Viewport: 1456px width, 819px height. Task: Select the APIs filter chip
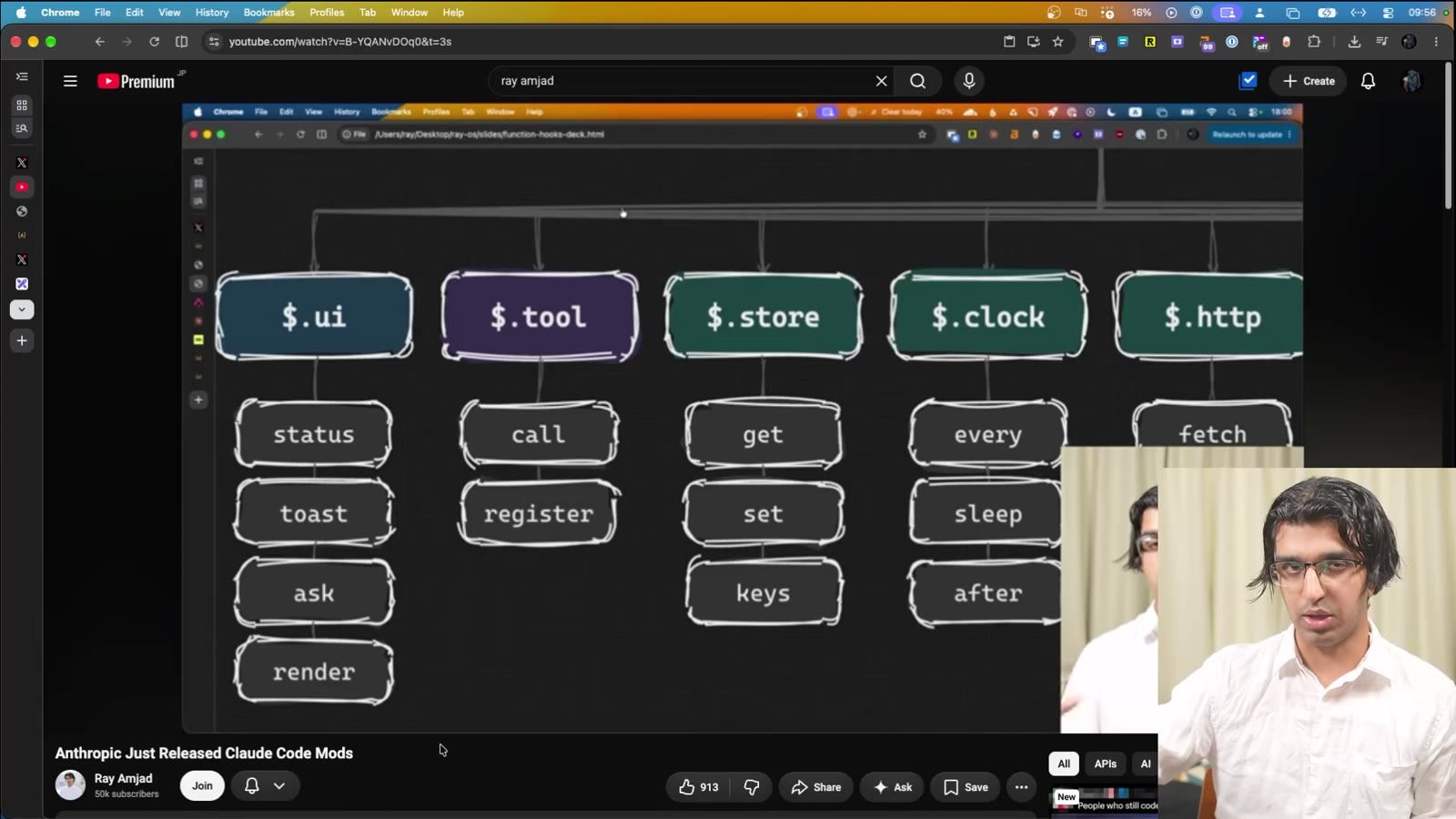pyautogui.click(x=1105, y=763)
